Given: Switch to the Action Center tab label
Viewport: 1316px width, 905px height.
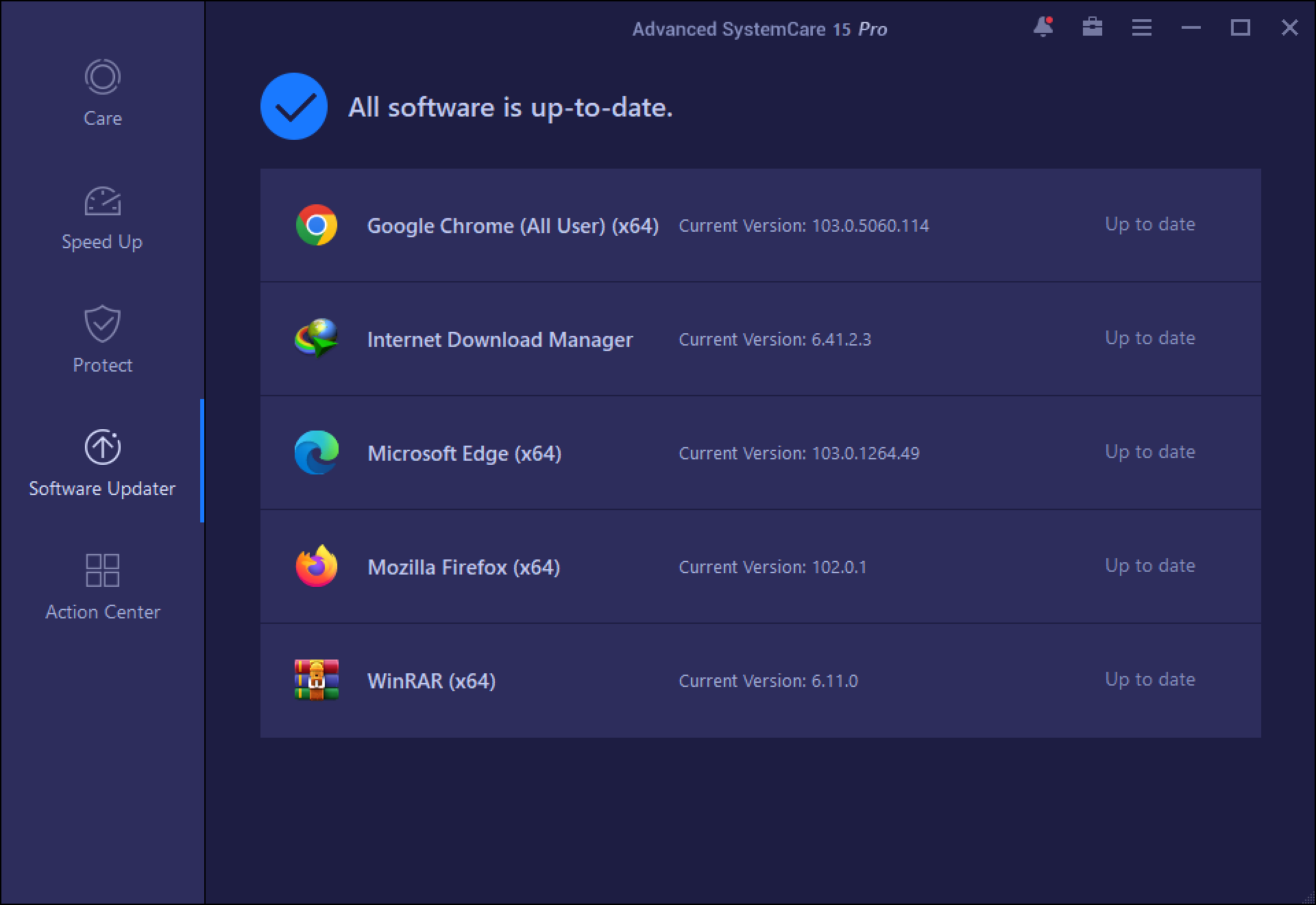Looking at the screenshot, I should pos(103,612).
